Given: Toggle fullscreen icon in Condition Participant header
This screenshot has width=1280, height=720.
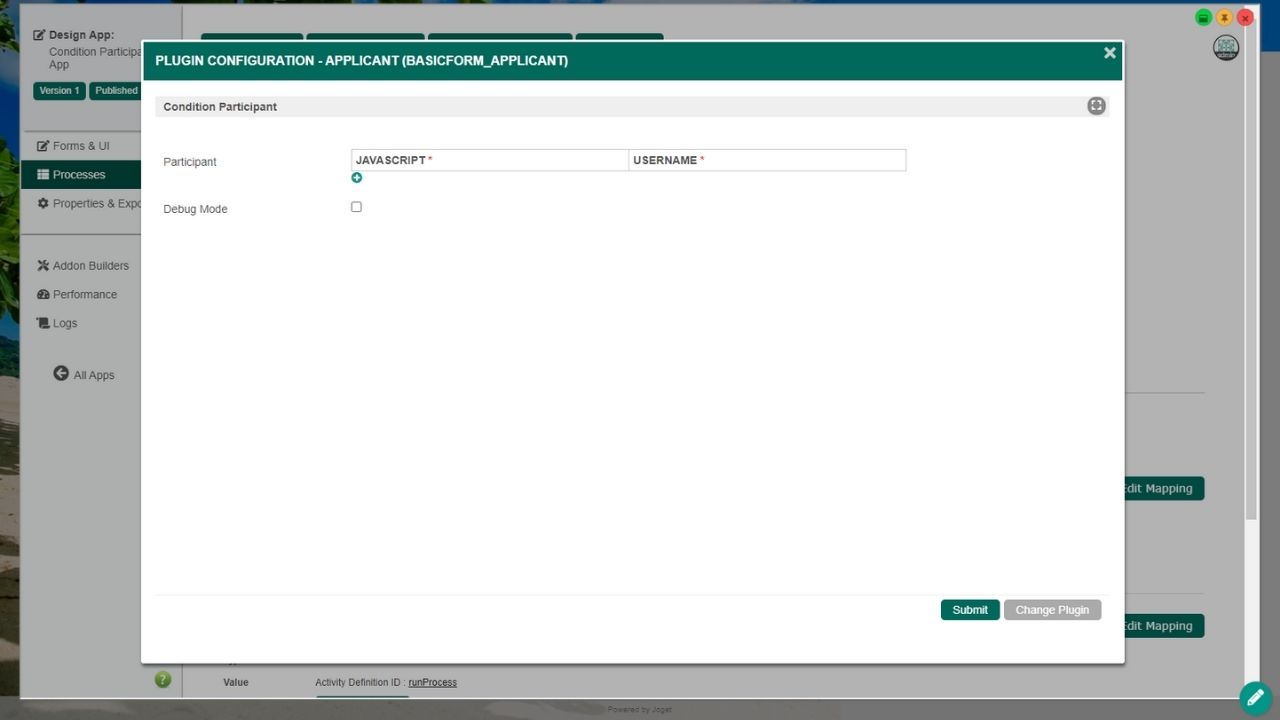Looking at the screenshot, I should 1096,106.
